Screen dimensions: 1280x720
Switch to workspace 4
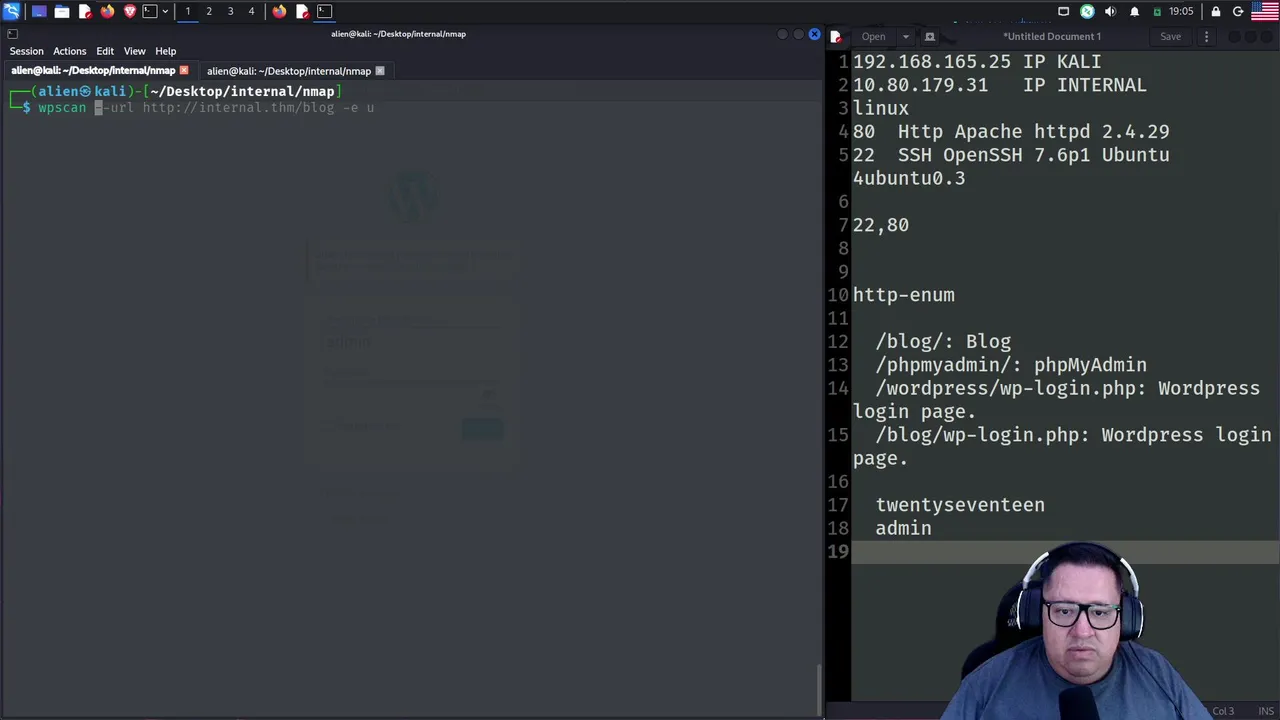tap(251, 11)
